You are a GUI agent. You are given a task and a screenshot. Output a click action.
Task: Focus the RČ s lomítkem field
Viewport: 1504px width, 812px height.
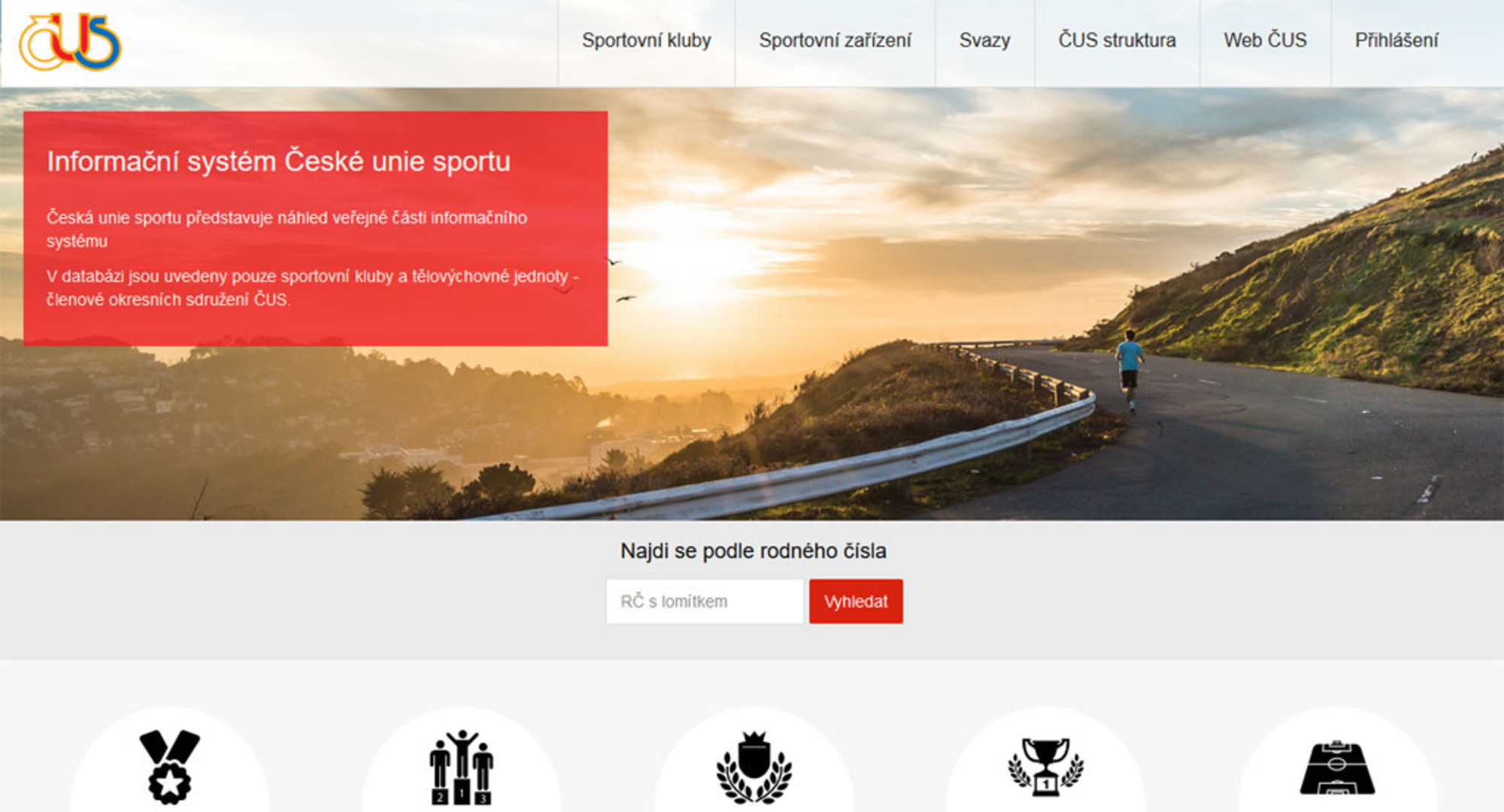(x=705, y=601)
